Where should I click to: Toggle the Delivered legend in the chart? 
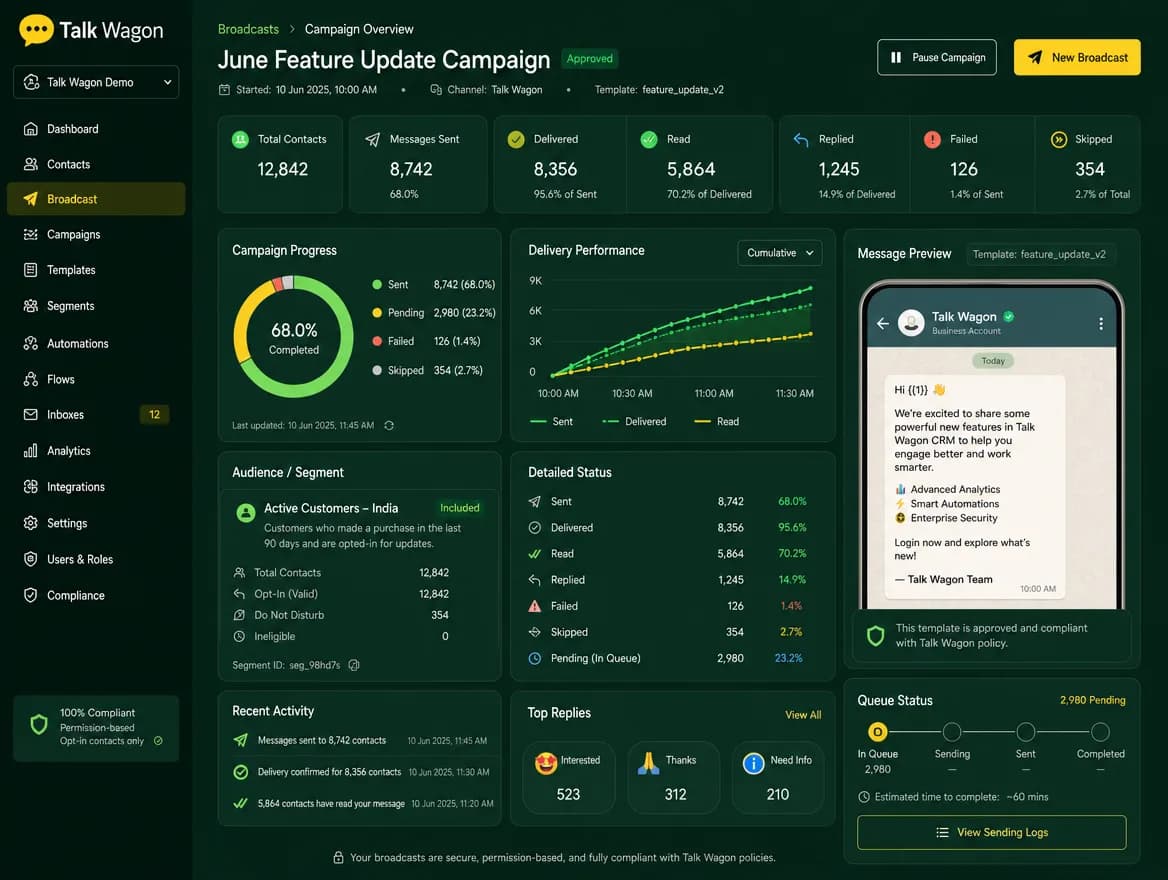pyautogui.click(x=634, y=422)
